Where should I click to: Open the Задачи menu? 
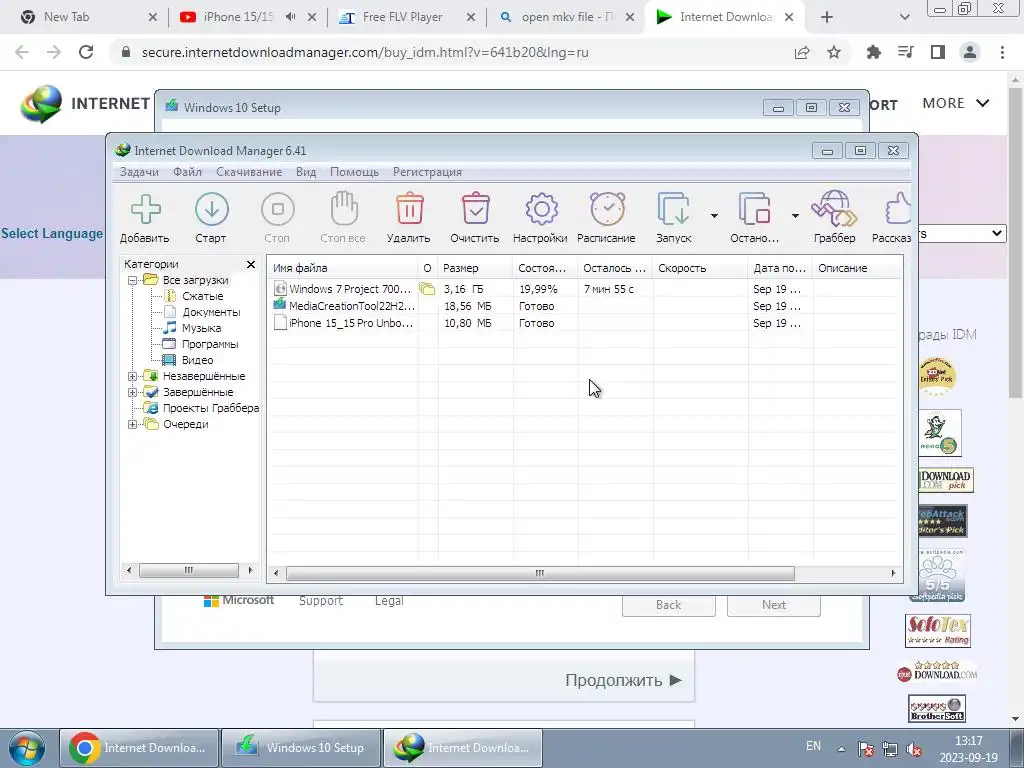pyautogui.click(x=139, y=172)
